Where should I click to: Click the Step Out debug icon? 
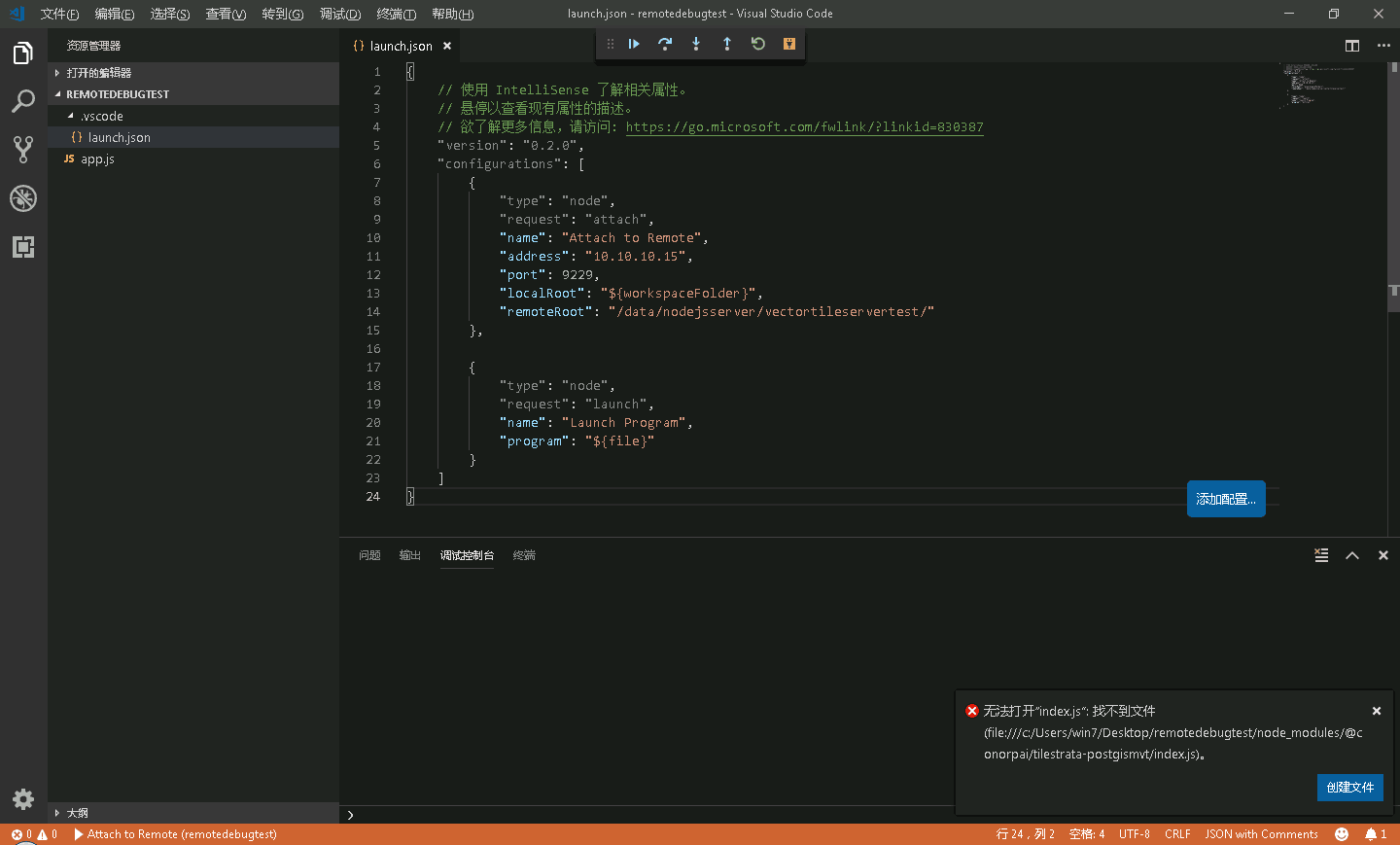pyautogui.click(x=727, y=44)
